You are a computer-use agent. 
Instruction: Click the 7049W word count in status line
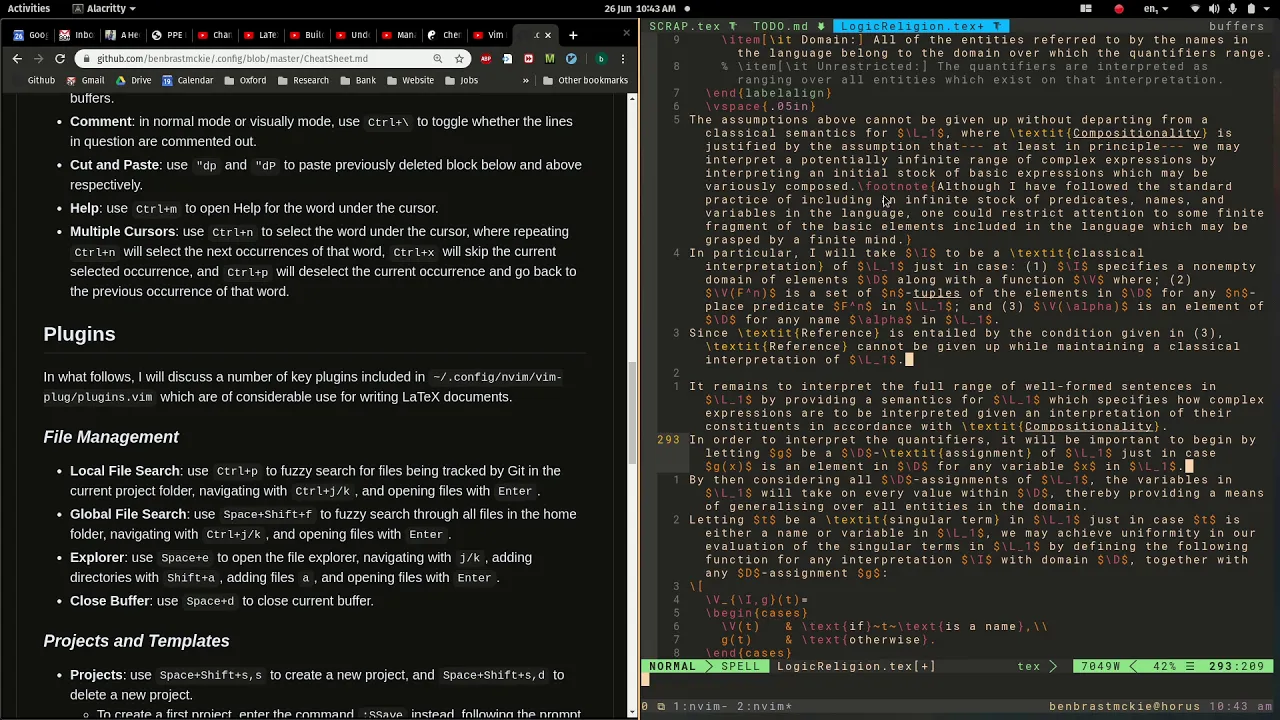[x=1102, y=666]
